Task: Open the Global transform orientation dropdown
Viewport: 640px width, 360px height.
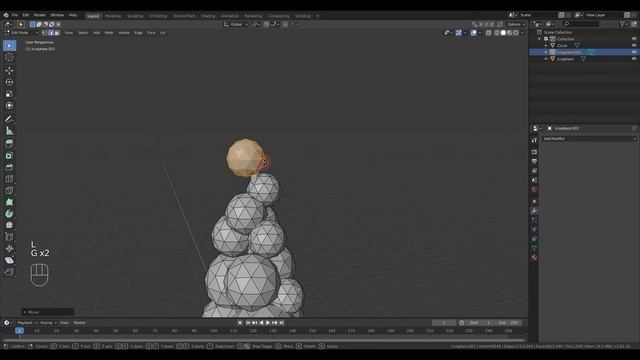Action: click(x=236, y=24)
